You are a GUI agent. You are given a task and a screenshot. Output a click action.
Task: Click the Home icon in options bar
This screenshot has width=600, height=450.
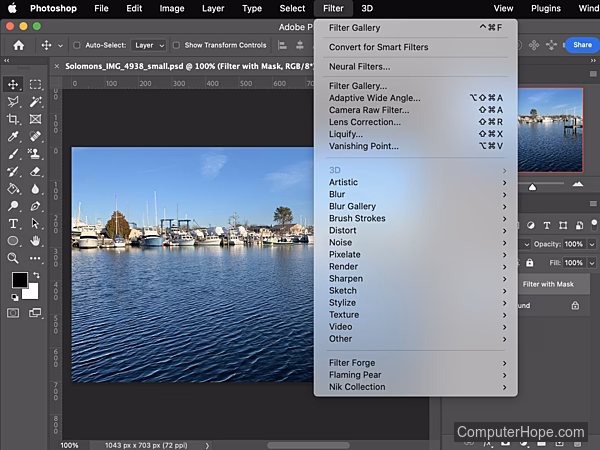pos(18,45)
